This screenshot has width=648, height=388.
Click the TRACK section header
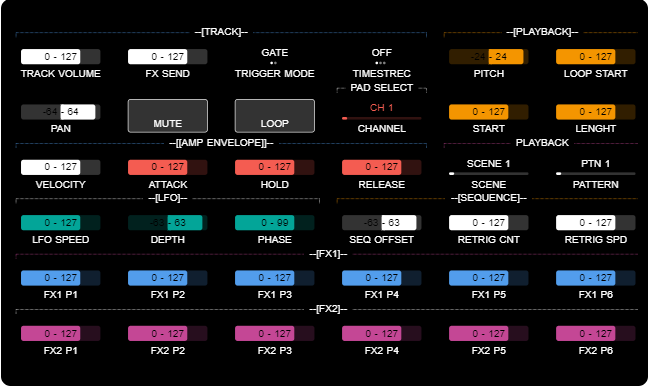point(221,32)
